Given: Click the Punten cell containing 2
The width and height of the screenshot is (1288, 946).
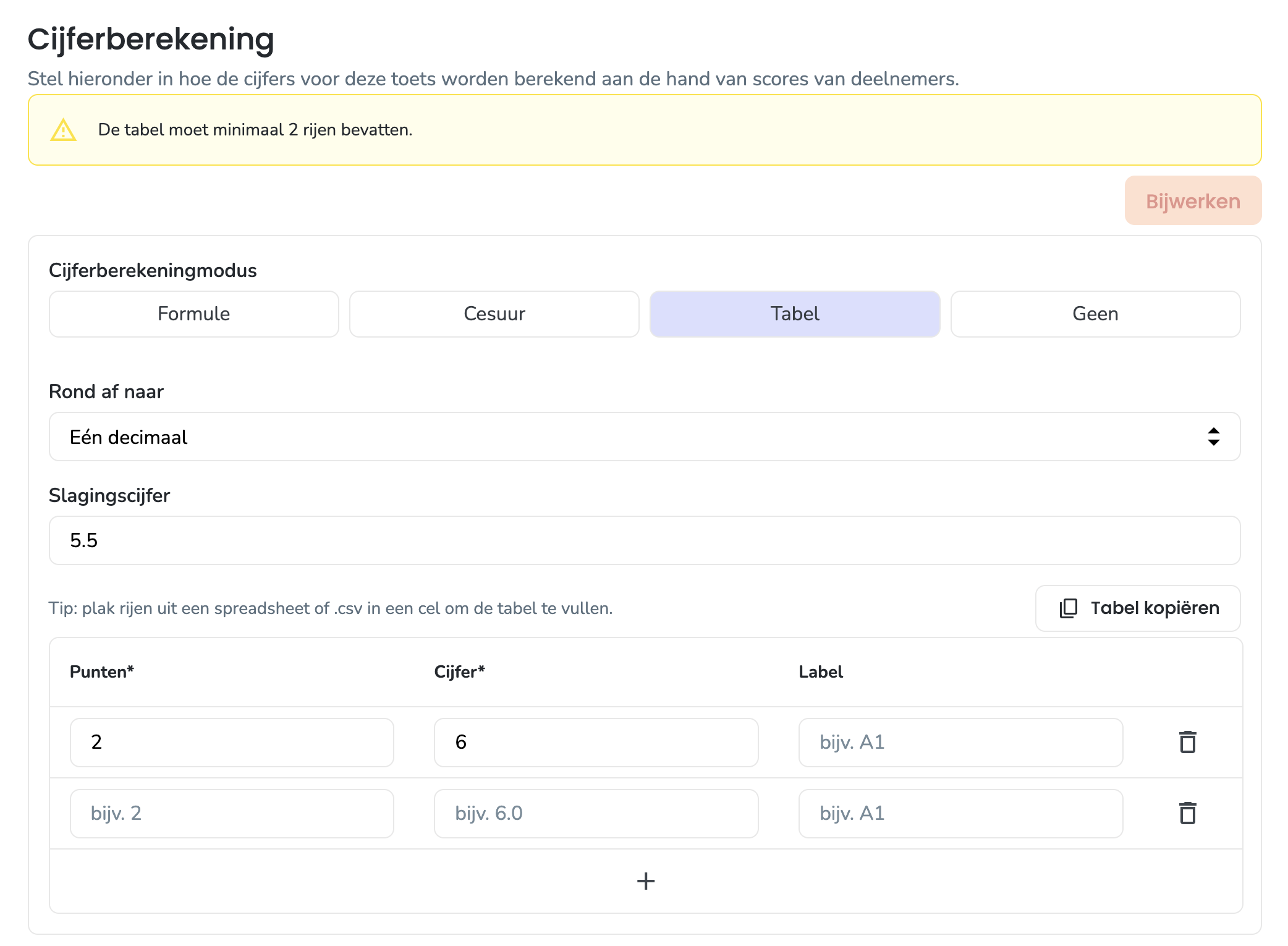Looking at the screenshot, I should click(x=232, y=743).
